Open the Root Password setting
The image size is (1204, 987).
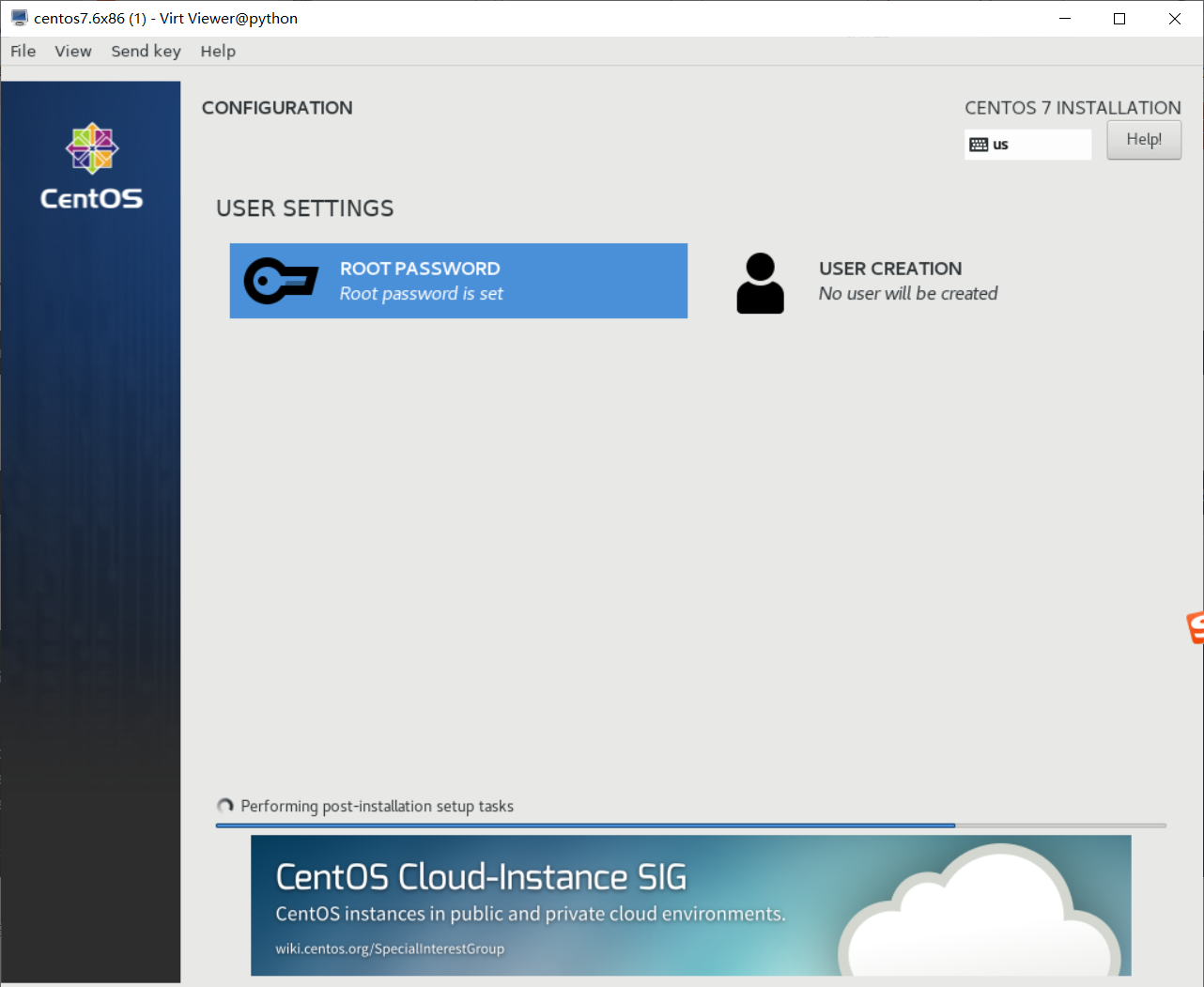pos(458,281)
